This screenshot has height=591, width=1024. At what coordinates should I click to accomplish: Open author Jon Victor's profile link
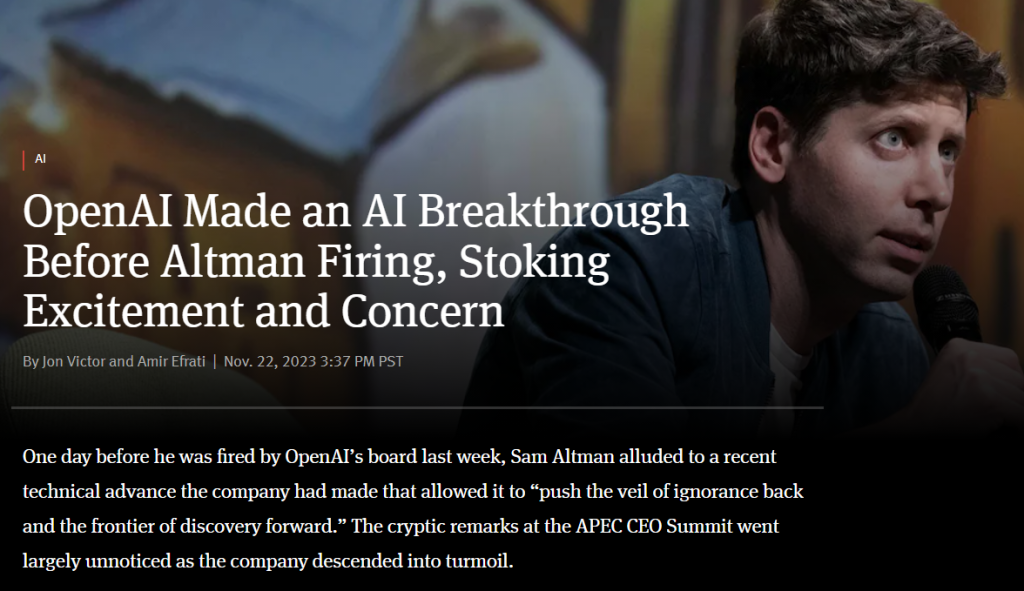tap(73, 361)
